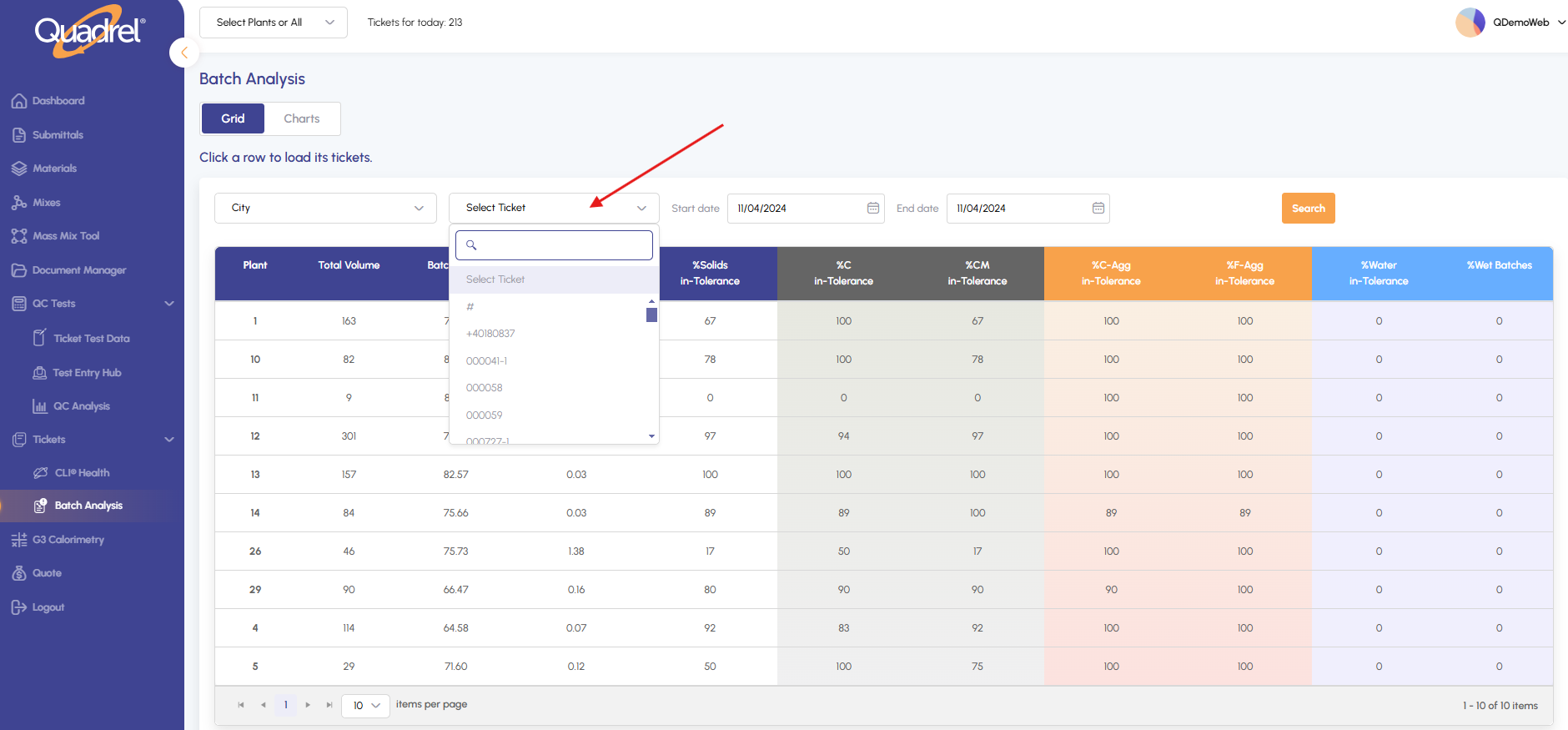Open the Select Plants or All dropdown
This screenshot has width=1568, height=730.
(x=274, y=23)
